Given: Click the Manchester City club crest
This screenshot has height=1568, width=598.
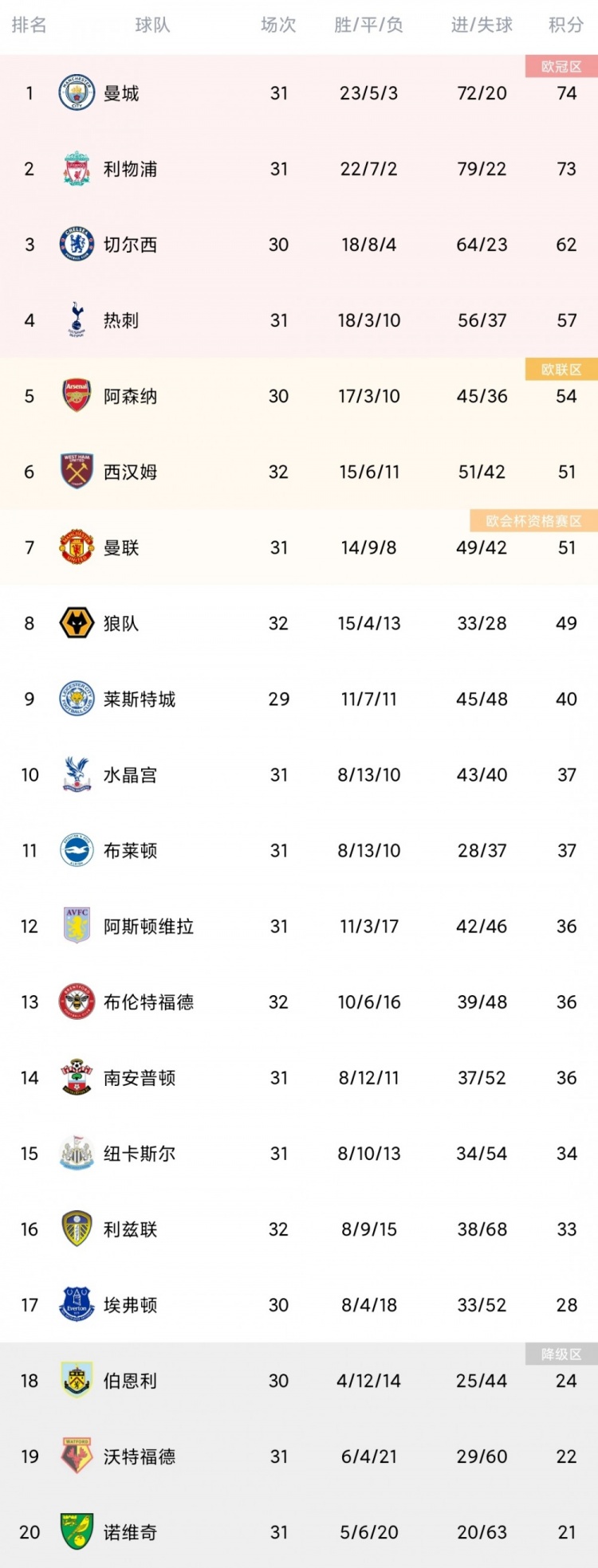Looking at the screenshot, I should [77, 93].
